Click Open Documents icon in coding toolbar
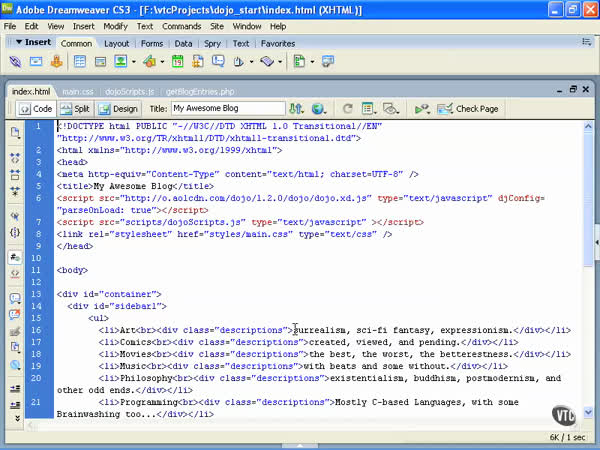This screenshot has height=450, width=600. tap(15, 131)
